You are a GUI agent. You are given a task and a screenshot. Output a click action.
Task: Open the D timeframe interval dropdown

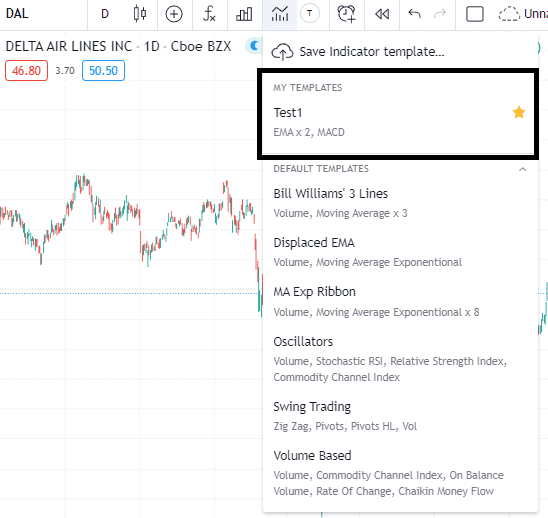coord(105,14)
